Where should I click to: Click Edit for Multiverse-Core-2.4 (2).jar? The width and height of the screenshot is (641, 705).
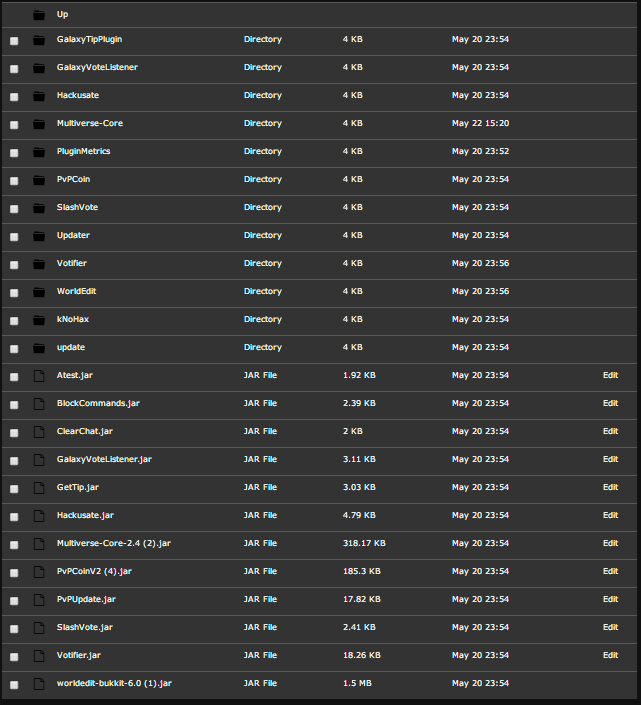[610, 543]
